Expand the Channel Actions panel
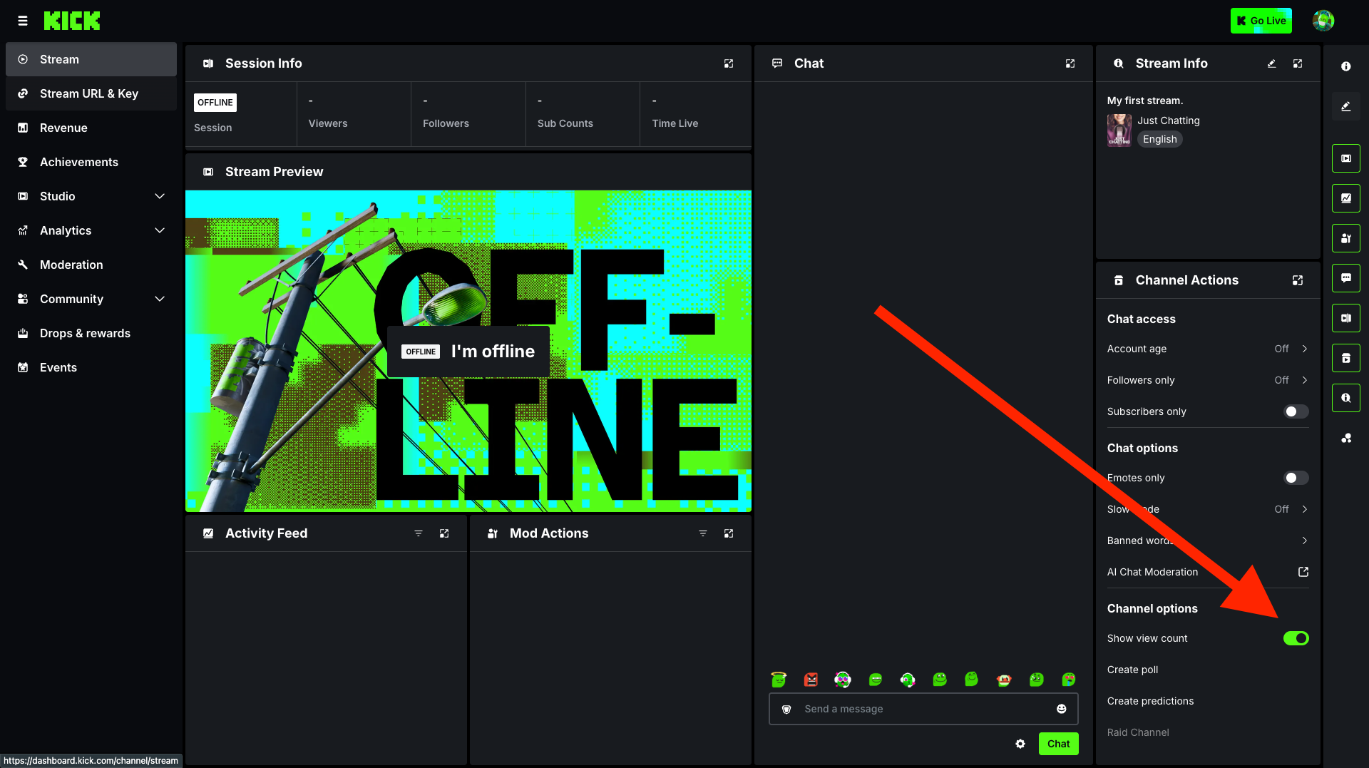Image resolution: width=1369 pixels, height=768 pixels. click(x=1297, y=280)
